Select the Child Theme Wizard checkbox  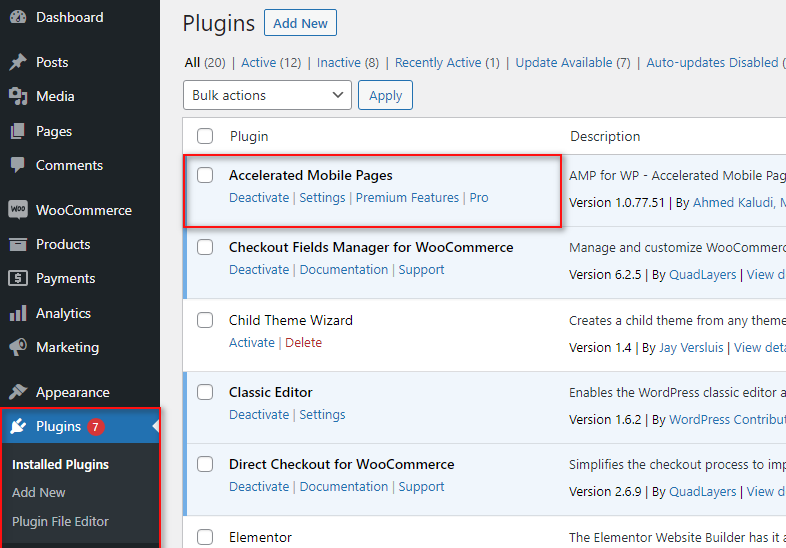(x=205, y=320)
